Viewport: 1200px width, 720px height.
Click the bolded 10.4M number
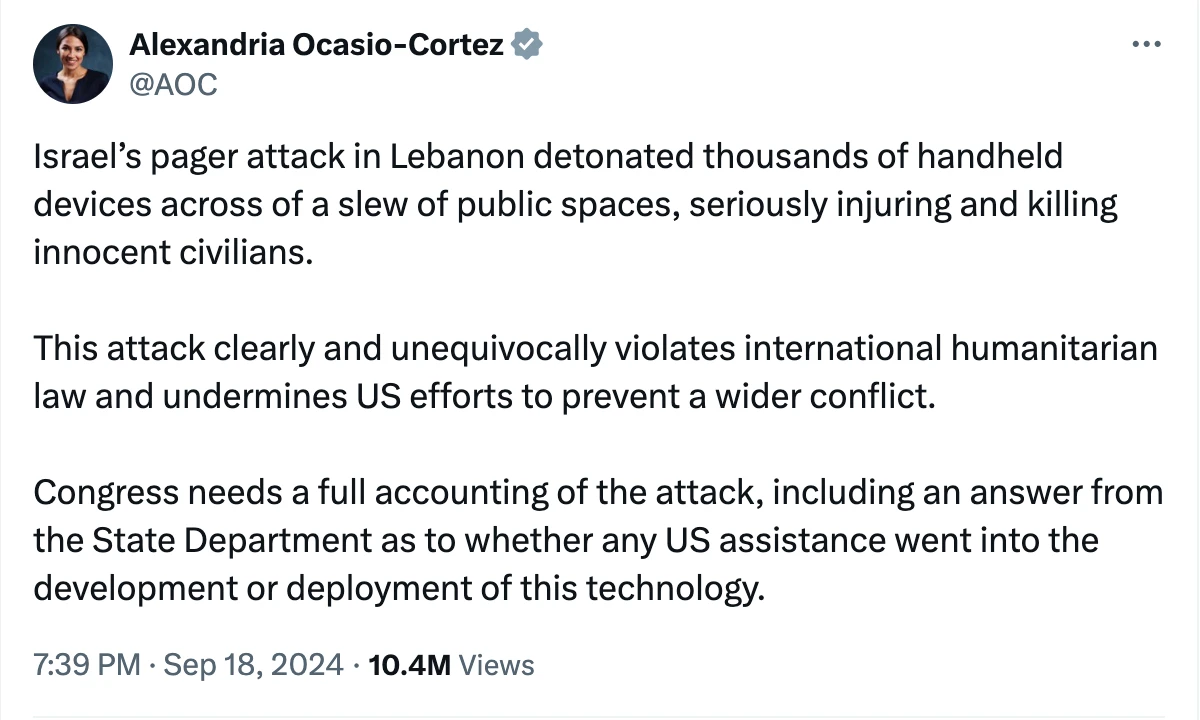[410, 664]
